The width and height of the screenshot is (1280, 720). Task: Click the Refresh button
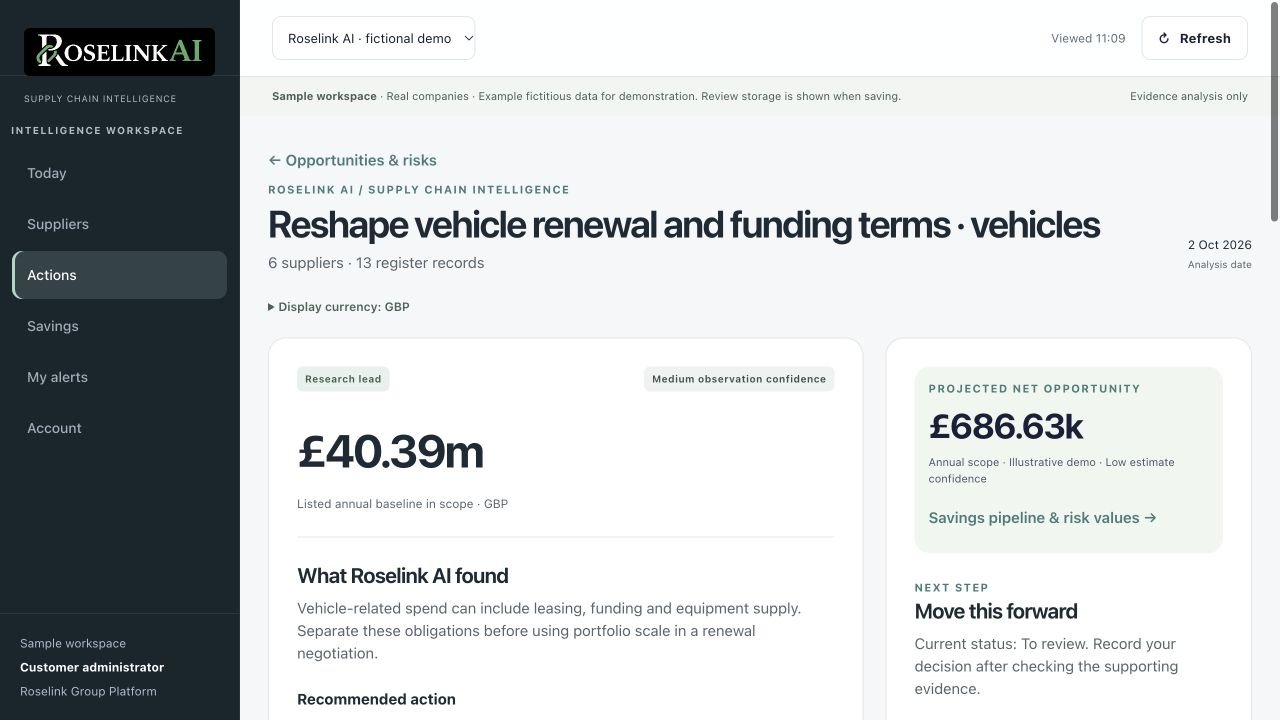tap(1194, 38)
